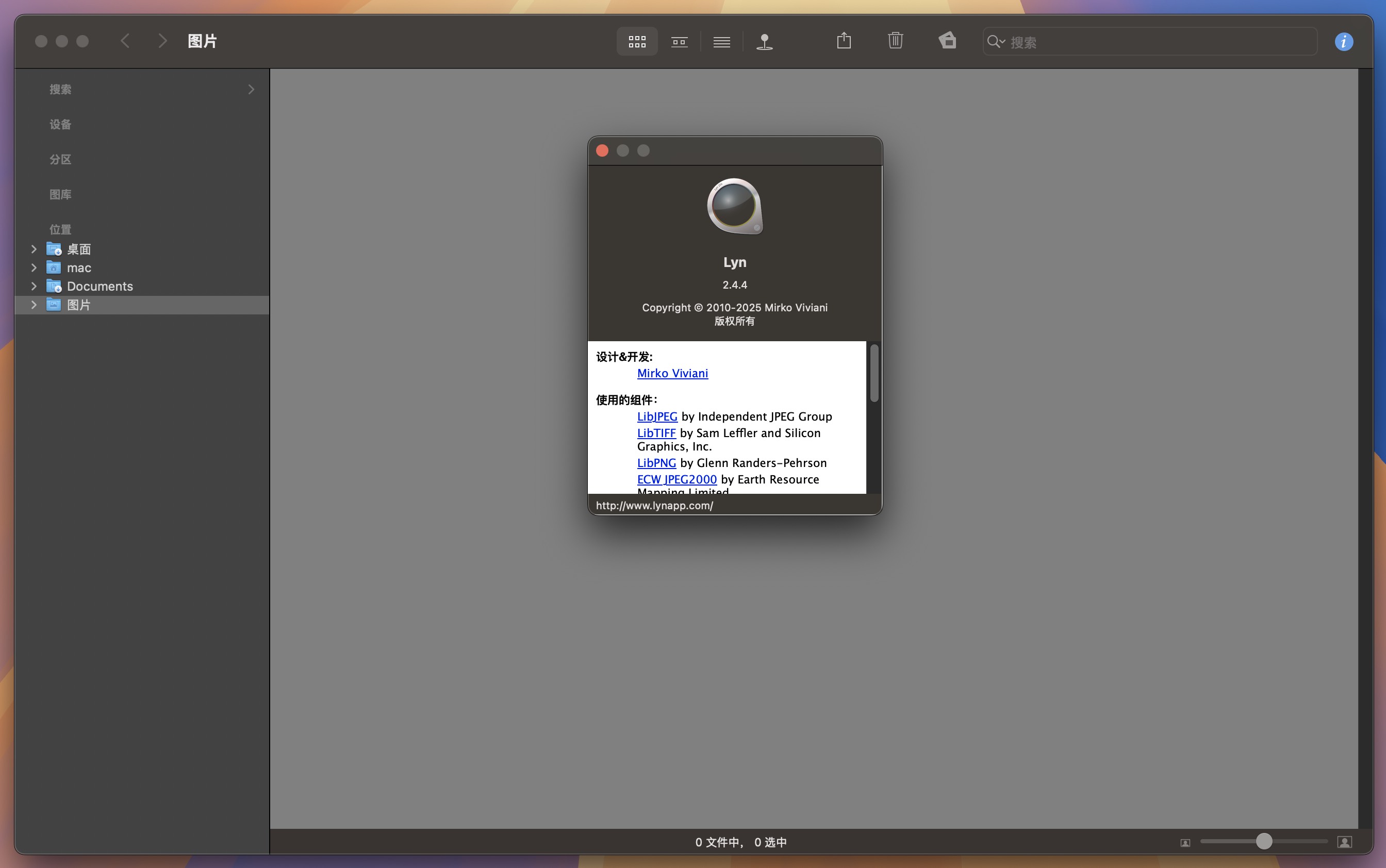Open the blue info inspector
This screenshot has height=868, width=1386.
coord(1344,42)
